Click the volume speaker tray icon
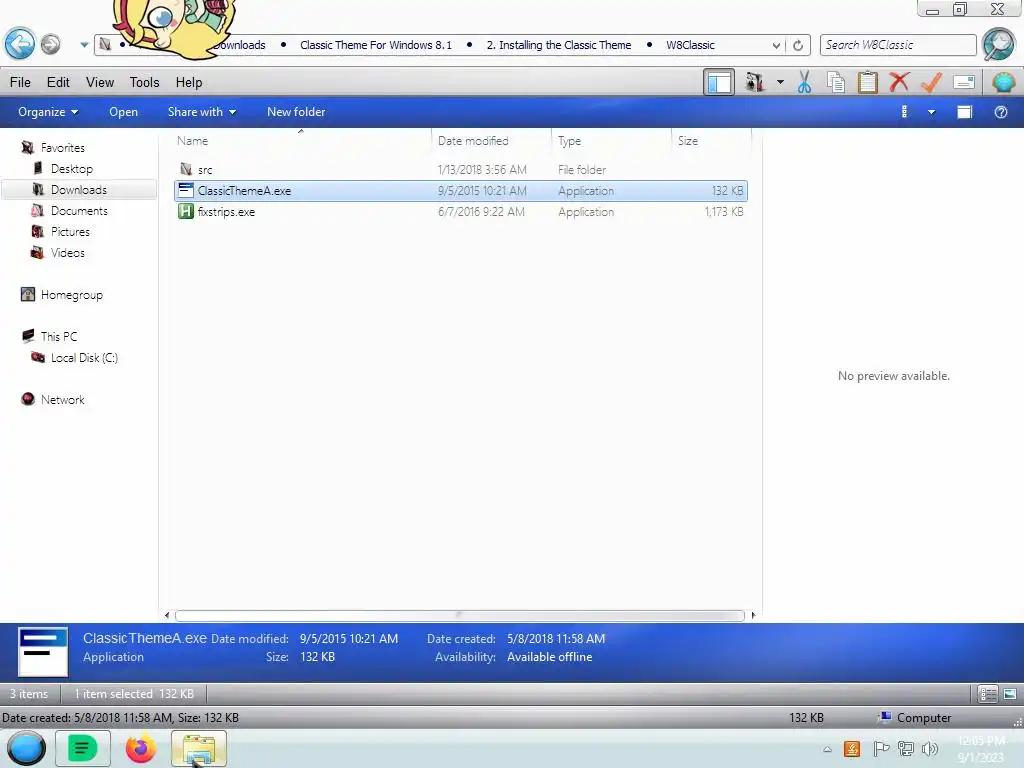The width and height of the screenshot is (1024, 768). pos(930,748)
